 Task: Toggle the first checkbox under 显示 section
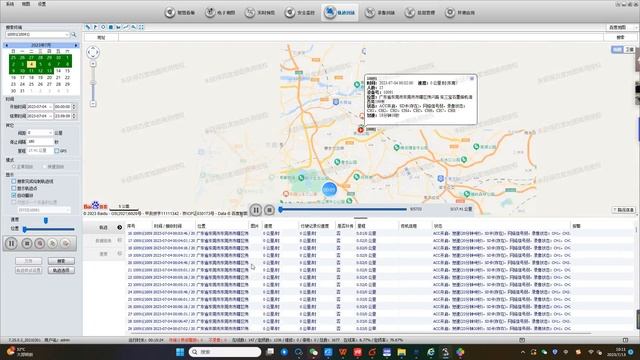[14, 181]
